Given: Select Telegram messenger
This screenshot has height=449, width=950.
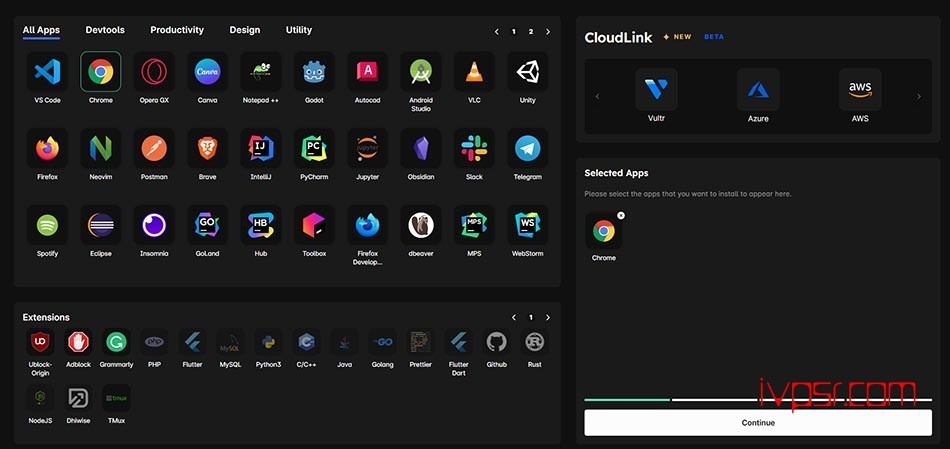Looking at the screenshot, I should click(x=527, y=148).
